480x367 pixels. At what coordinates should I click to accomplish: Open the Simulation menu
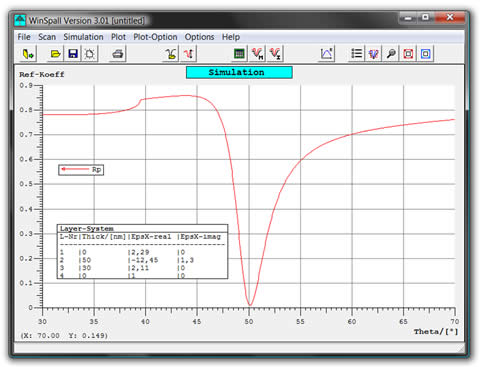point(83,37)
